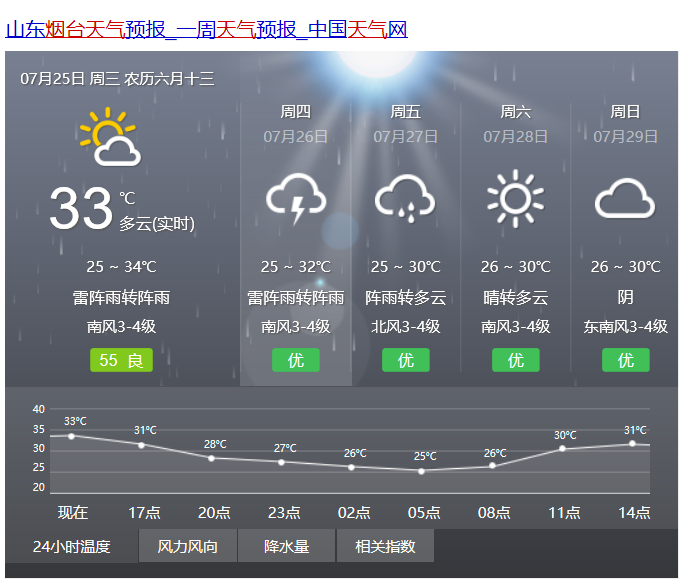Click Thursday's thunderstorm weather icon
The width and height of the screenshot is (681, 581).
295,198
